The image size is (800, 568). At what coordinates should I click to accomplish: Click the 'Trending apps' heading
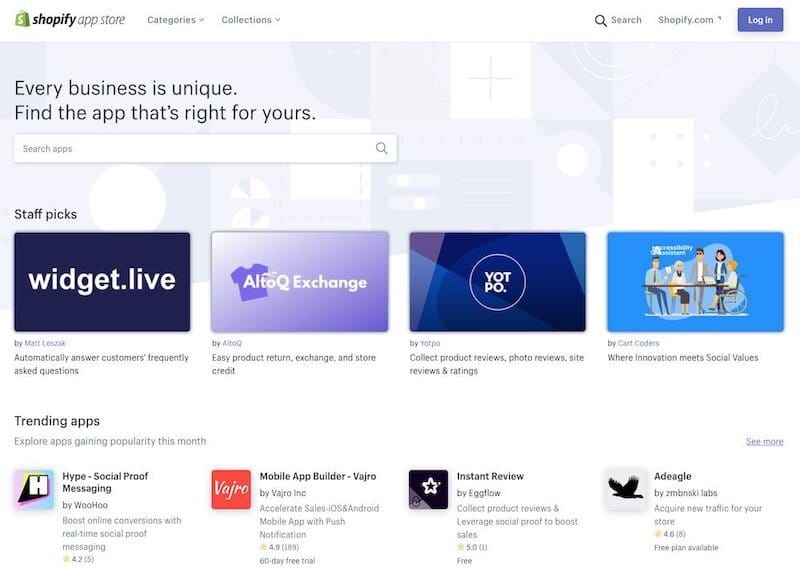tap(57, 421)
